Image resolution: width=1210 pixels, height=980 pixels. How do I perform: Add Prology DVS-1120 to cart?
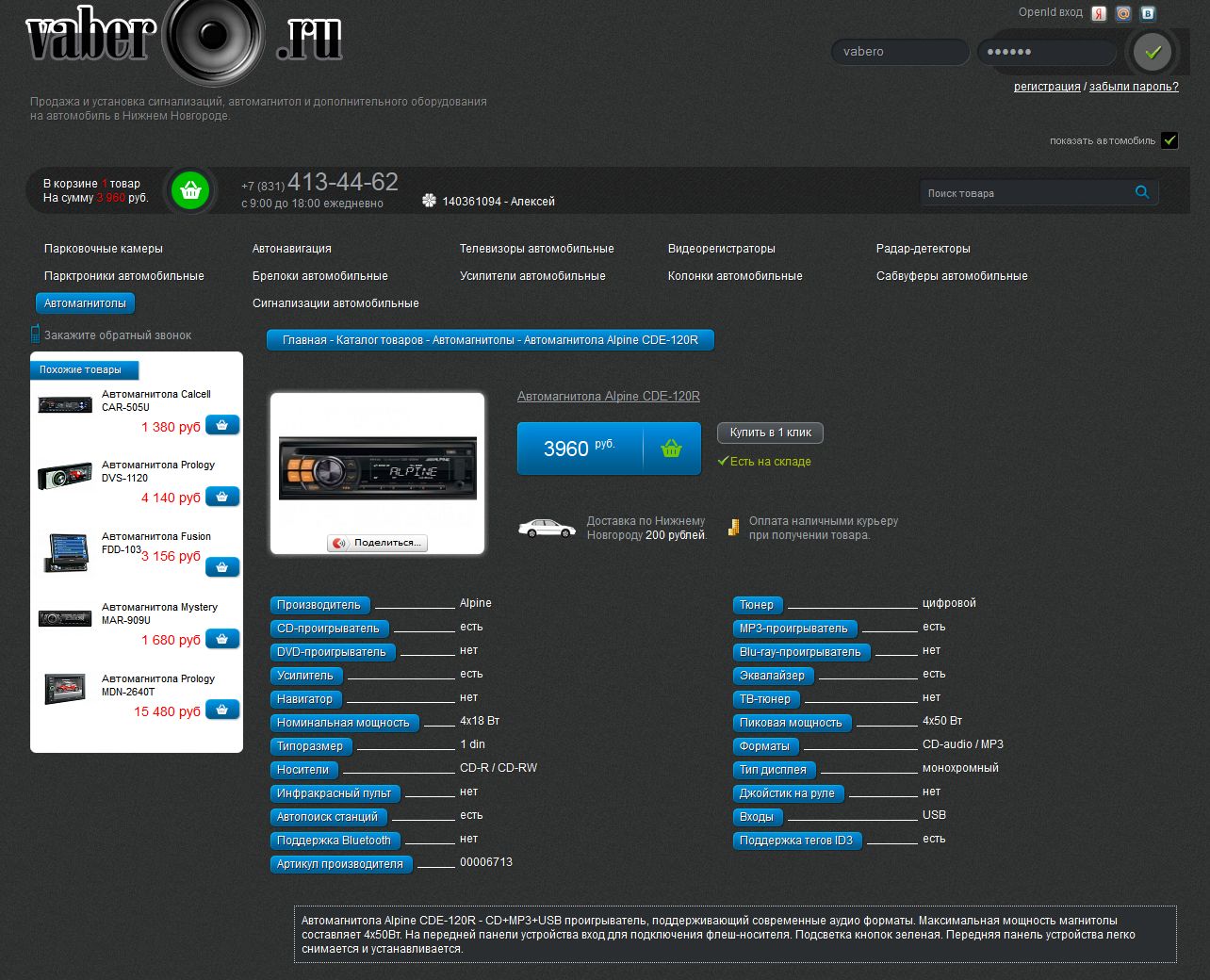click(x=222, y=496)
